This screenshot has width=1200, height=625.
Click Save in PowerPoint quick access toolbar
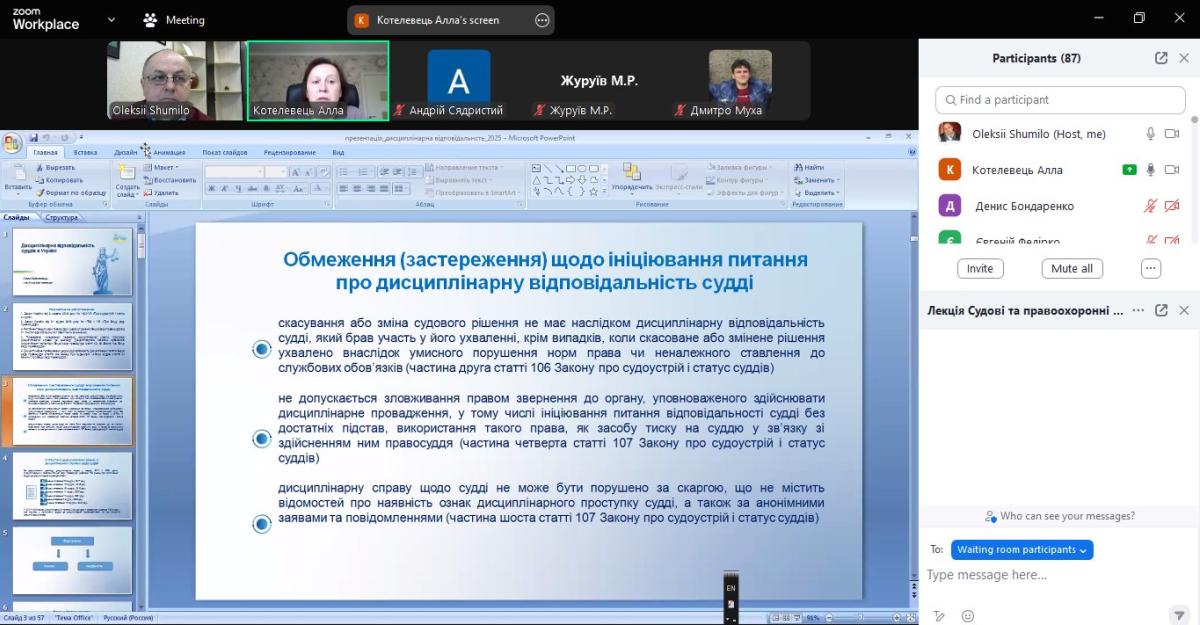[x=34, y=138]
